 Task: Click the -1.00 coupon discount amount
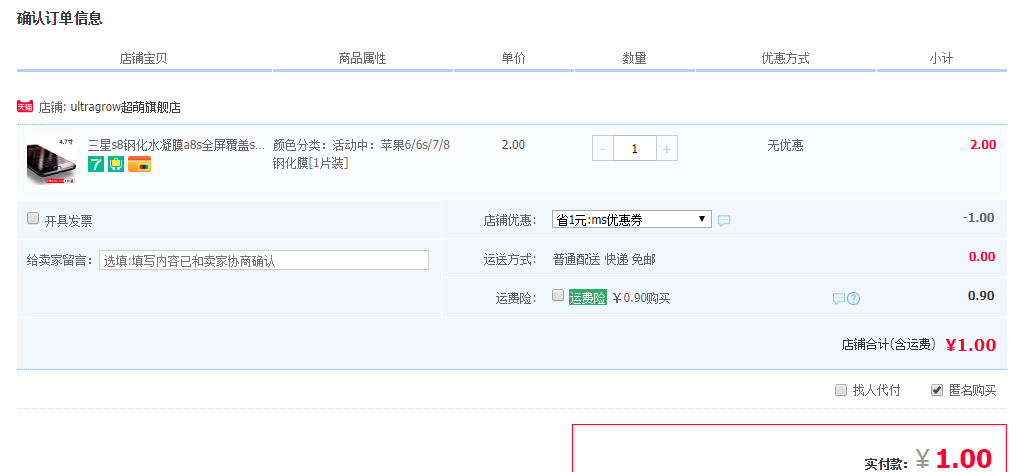coord(978,218)
